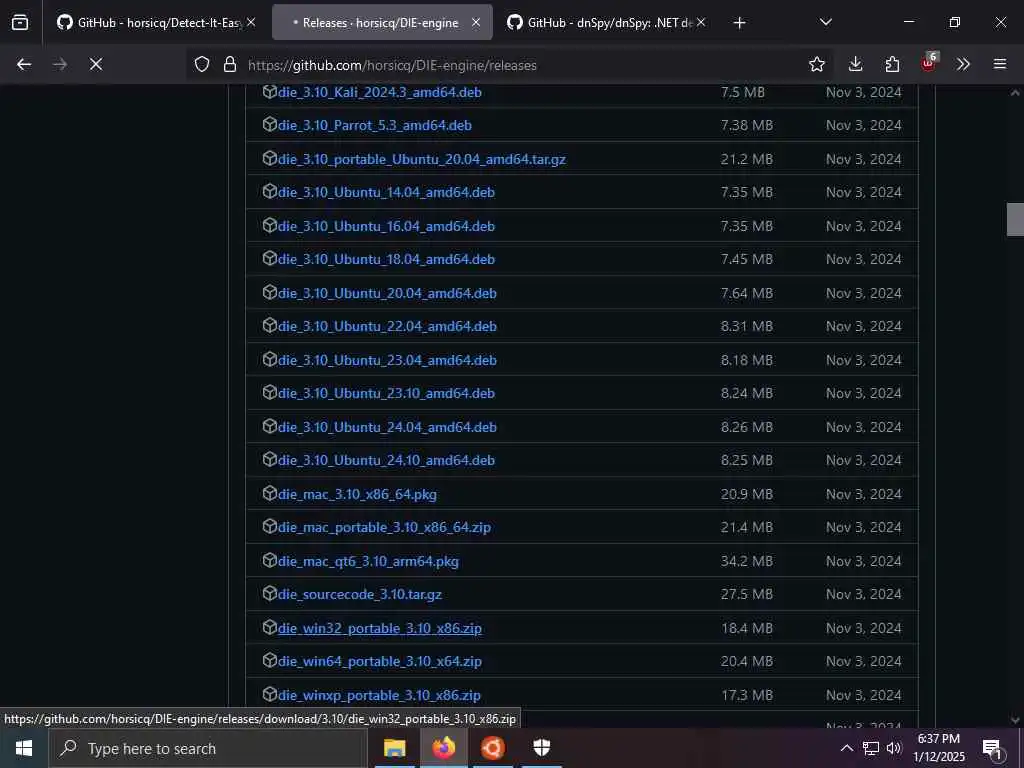
Task: Open the volume control tray icon
Action: [894, 748]
